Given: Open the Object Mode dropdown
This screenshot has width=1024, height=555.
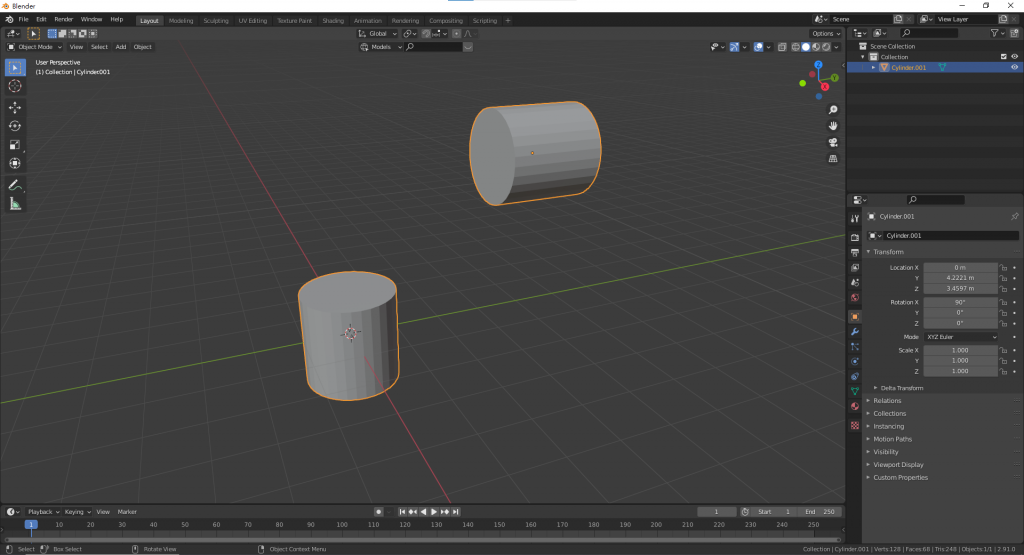Looking at the screenshot, I should pyautogui.click(x=34, y=47).
